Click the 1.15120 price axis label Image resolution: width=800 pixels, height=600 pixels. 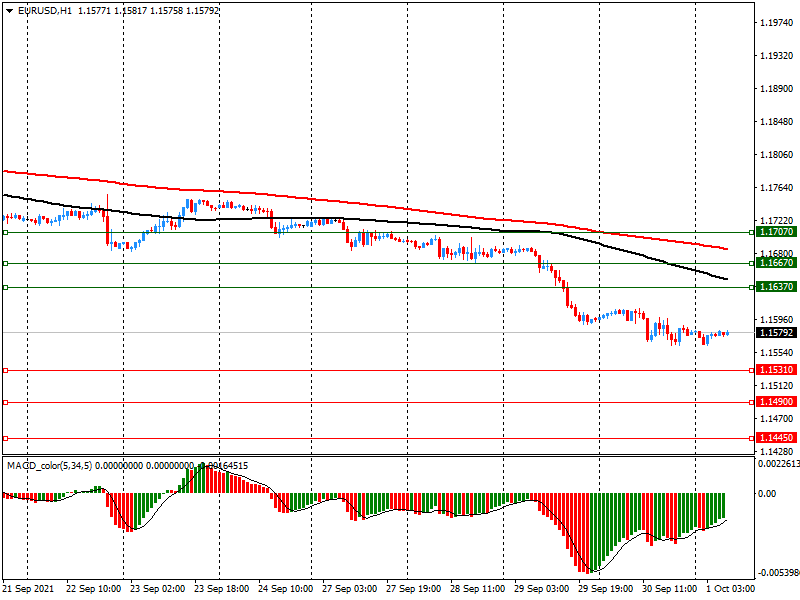pyautogui.click(x=777, y=386)
